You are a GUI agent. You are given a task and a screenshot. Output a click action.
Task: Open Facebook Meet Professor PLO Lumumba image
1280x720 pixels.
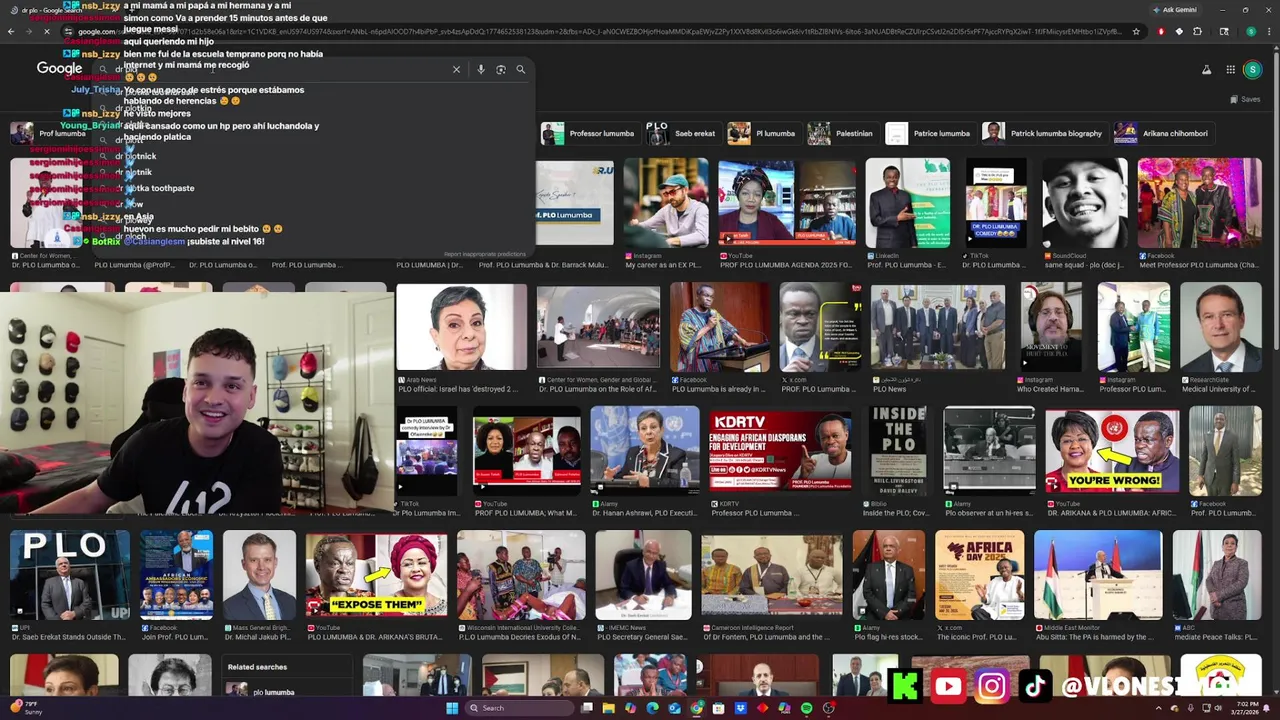click(1199, 202)
